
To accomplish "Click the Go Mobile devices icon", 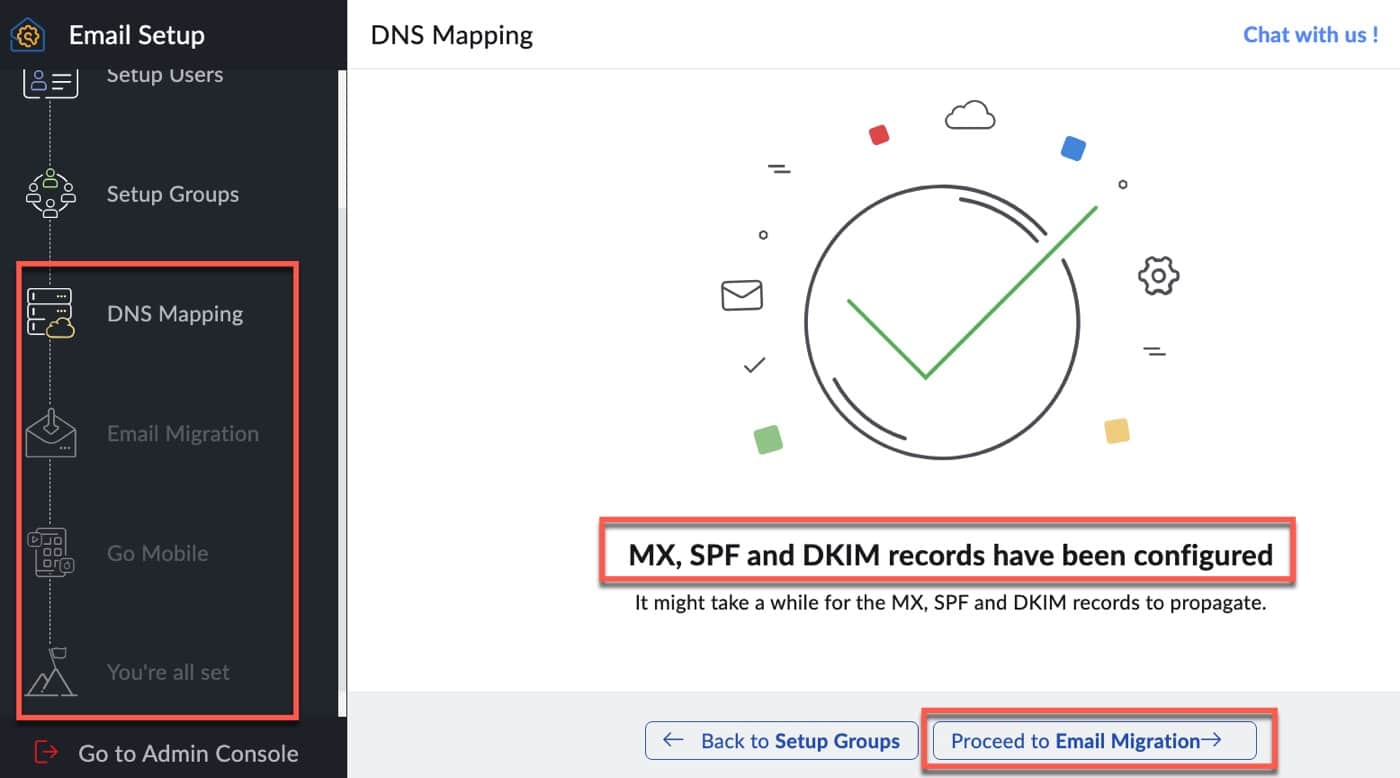I will coord(50,553).
